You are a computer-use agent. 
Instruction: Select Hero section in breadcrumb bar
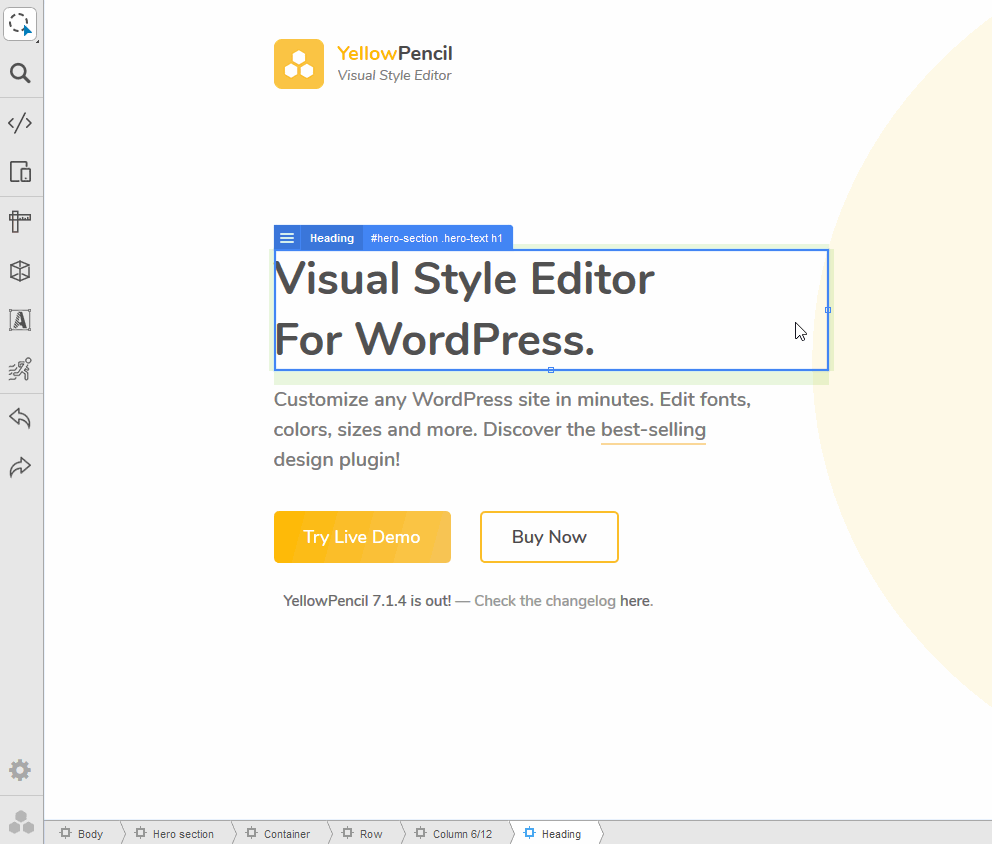pyautogui.click(x=175, y=834)
